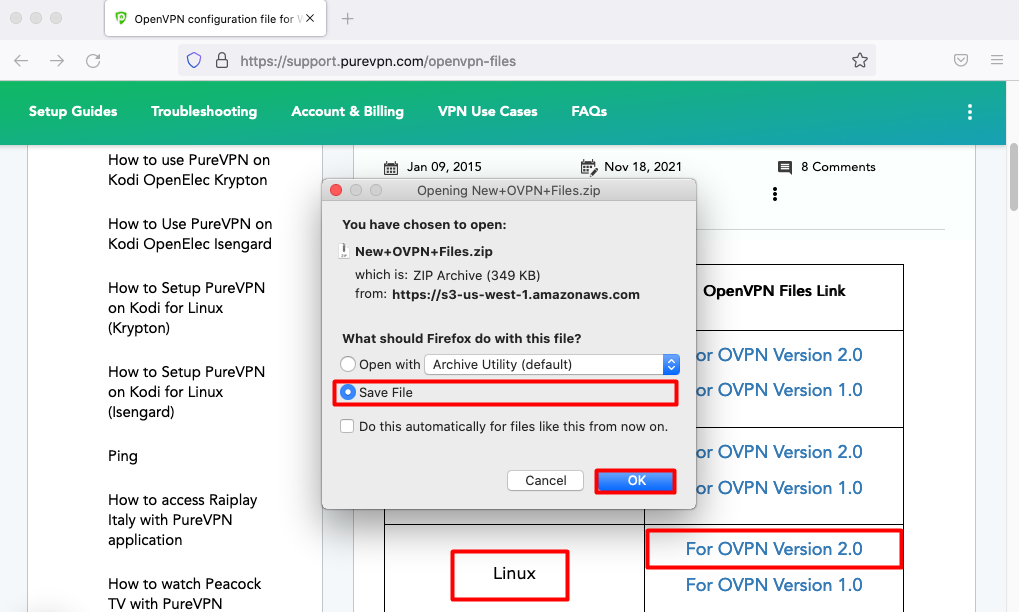Open How to Setup PureVPN on Kodi Linux (Krypton)

coord(187,308)
